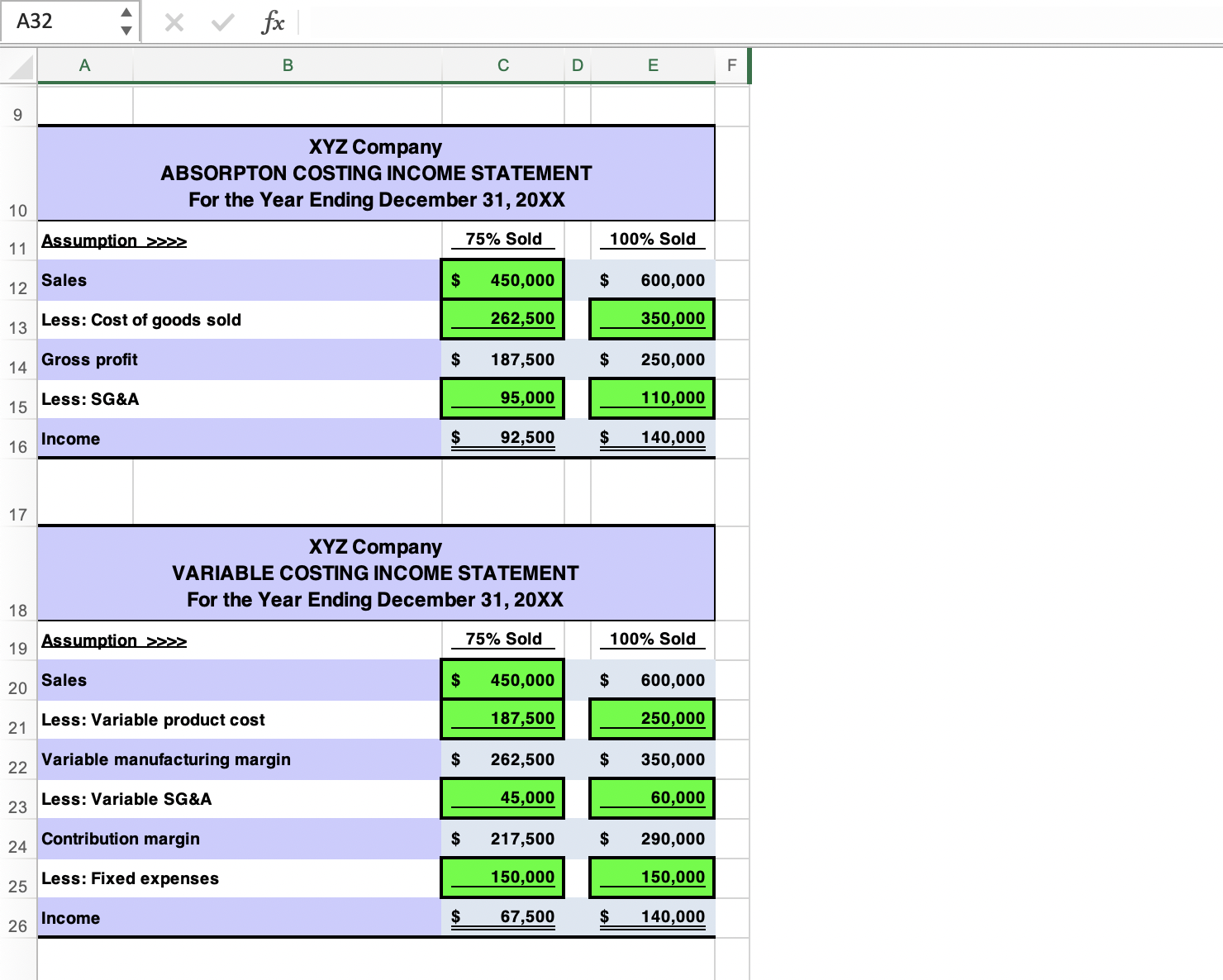Screen dimensions: 1223x980
Task: Click the Name Box up stepper arrow
Action: tap(126, 13)
